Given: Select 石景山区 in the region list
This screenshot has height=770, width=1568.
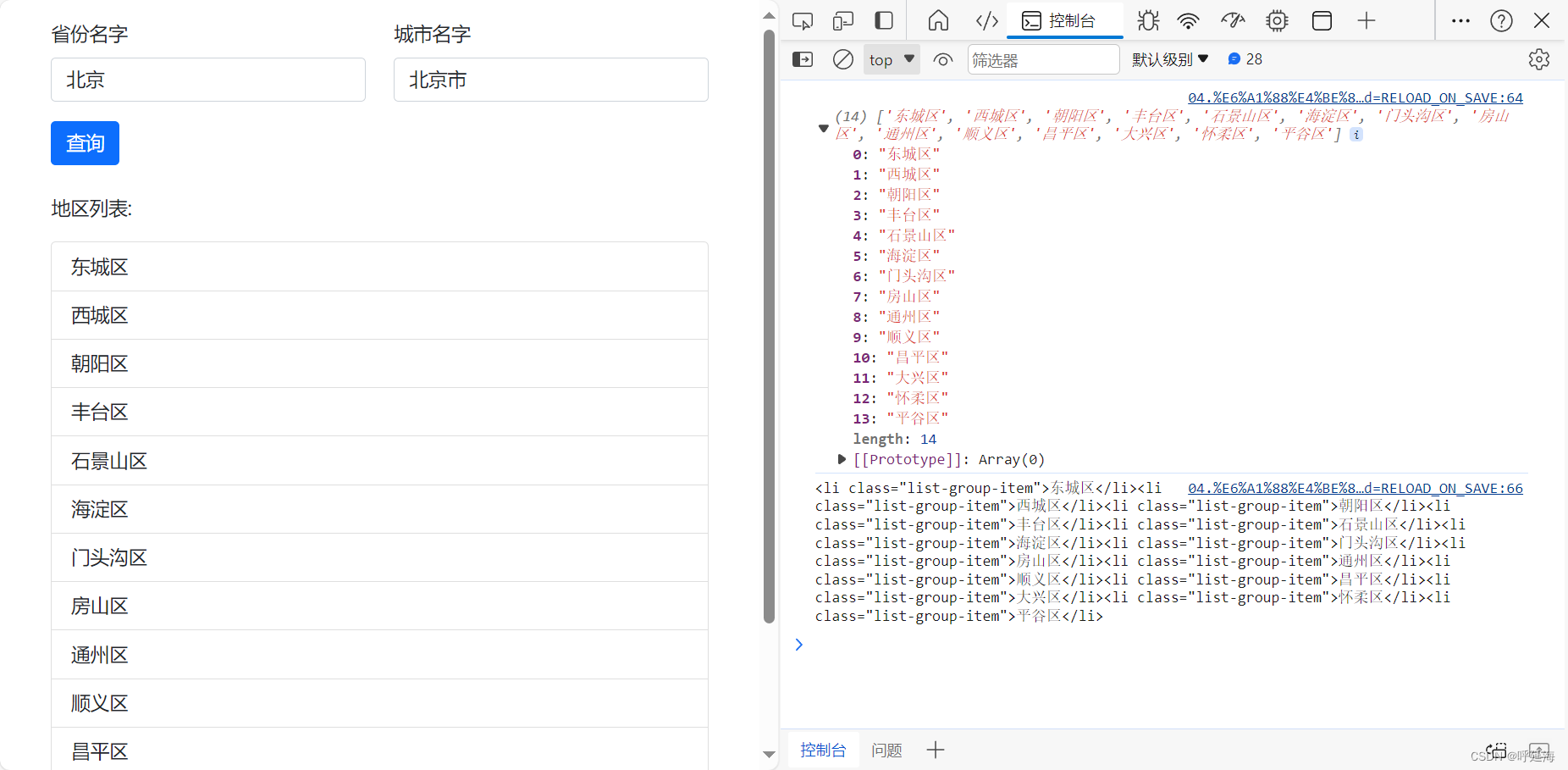Looking at the screenshot, I should click(x=379, y=461).
